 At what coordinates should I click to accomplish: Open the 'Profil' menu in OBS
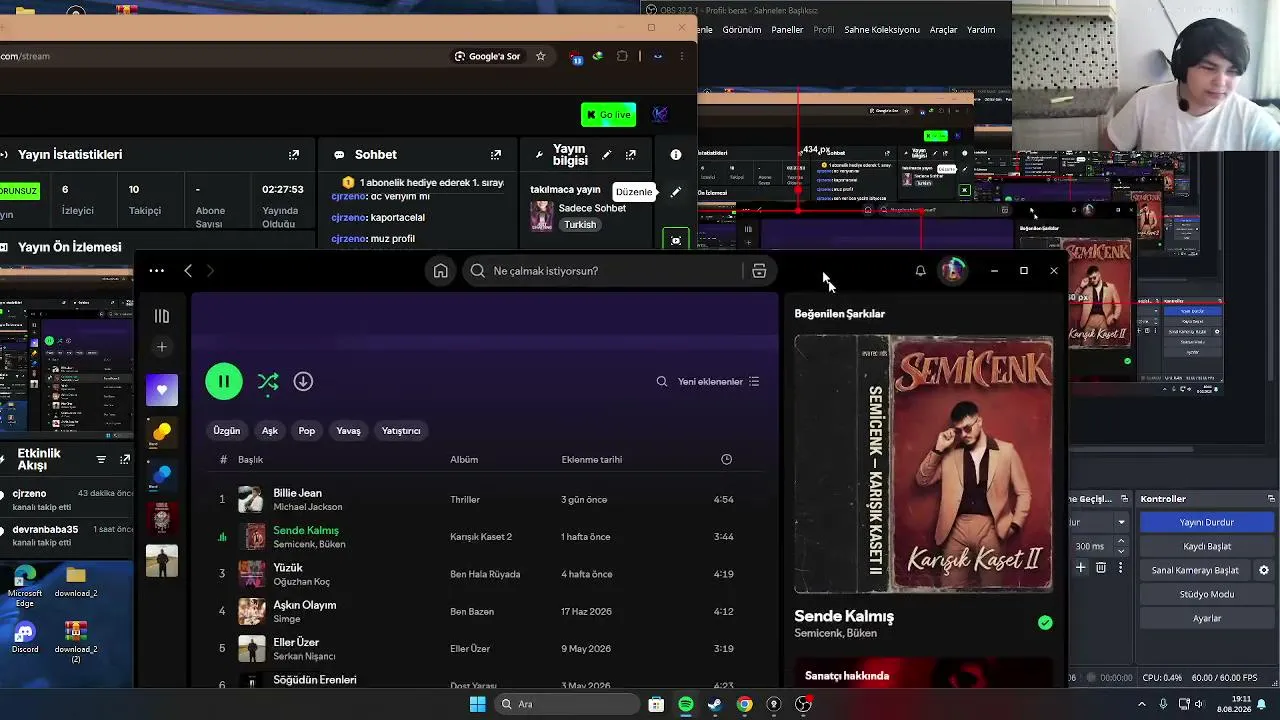click(x=824, y=30)
